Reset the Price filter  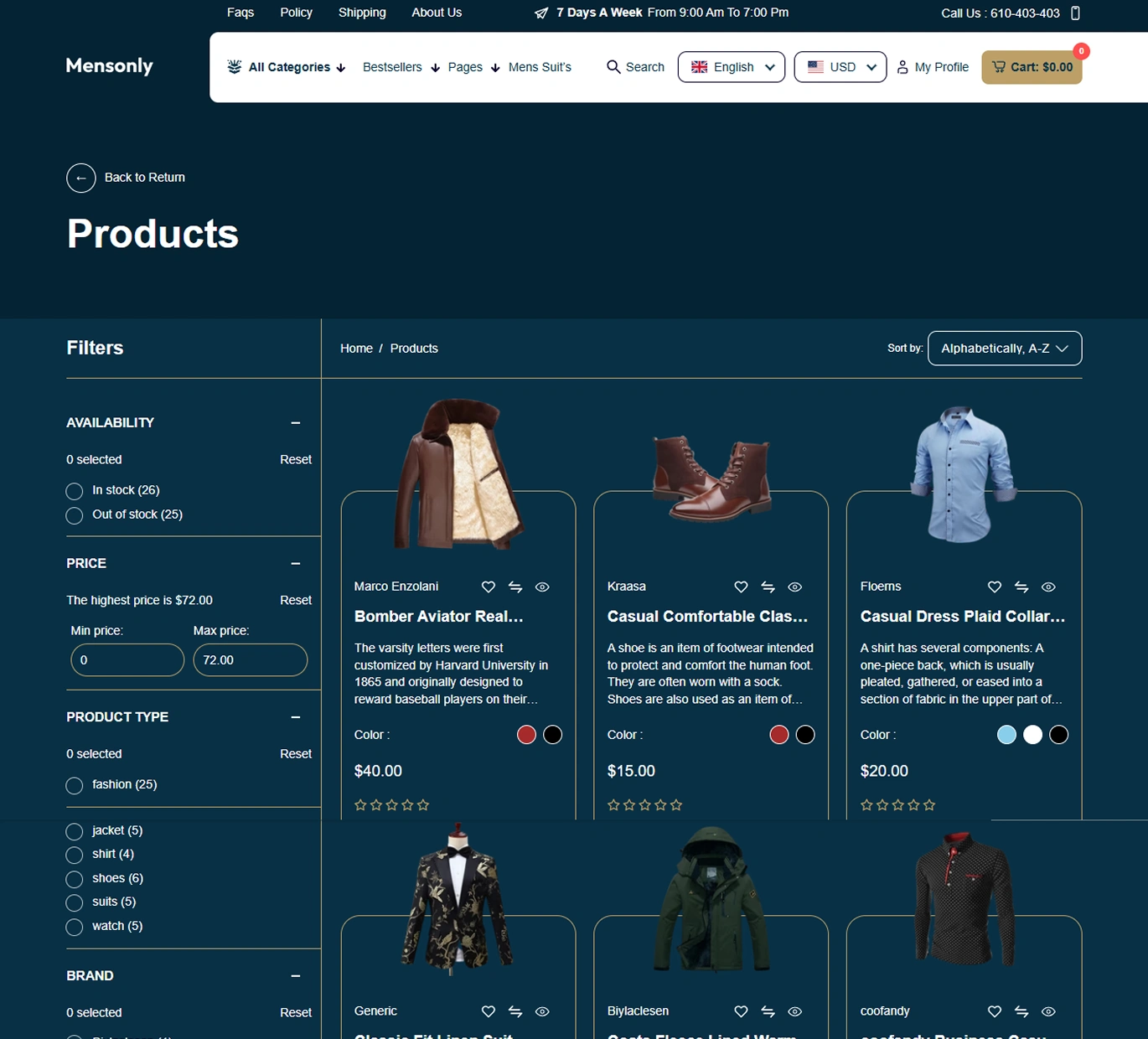(296, 601)
